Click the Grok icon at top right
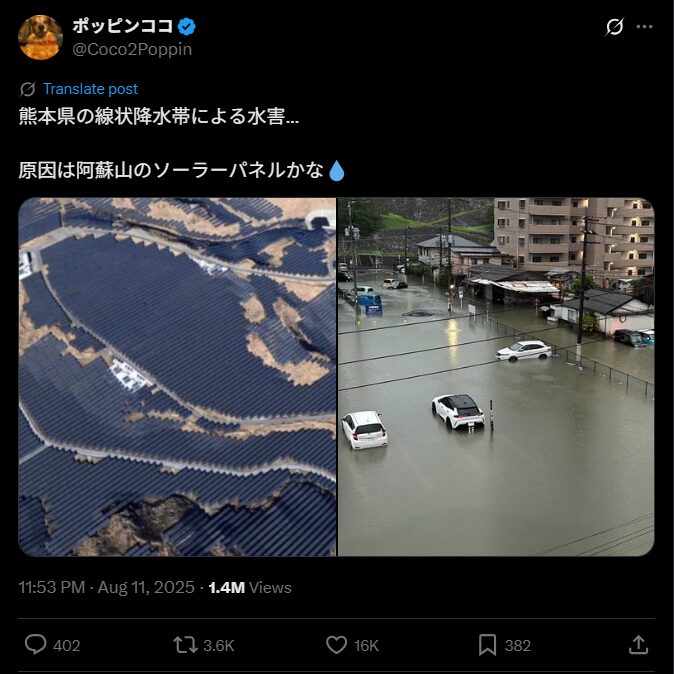 pos(614,27)
